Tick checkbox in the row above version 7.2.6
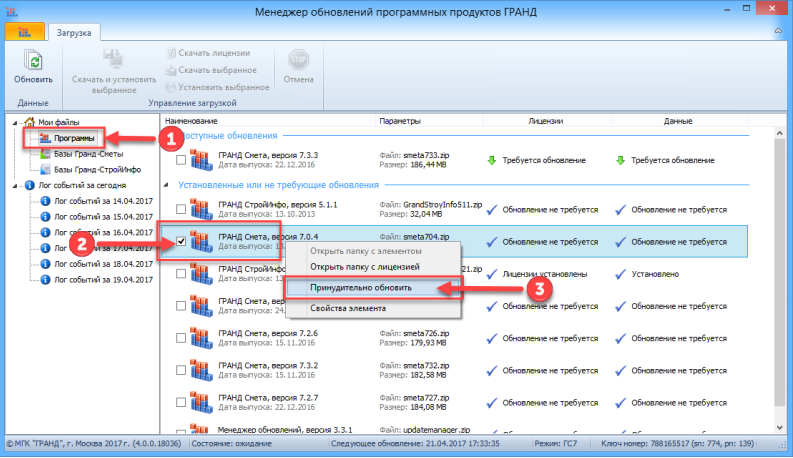The width and height of the screenshot is (793, 458). pos(181,306)
